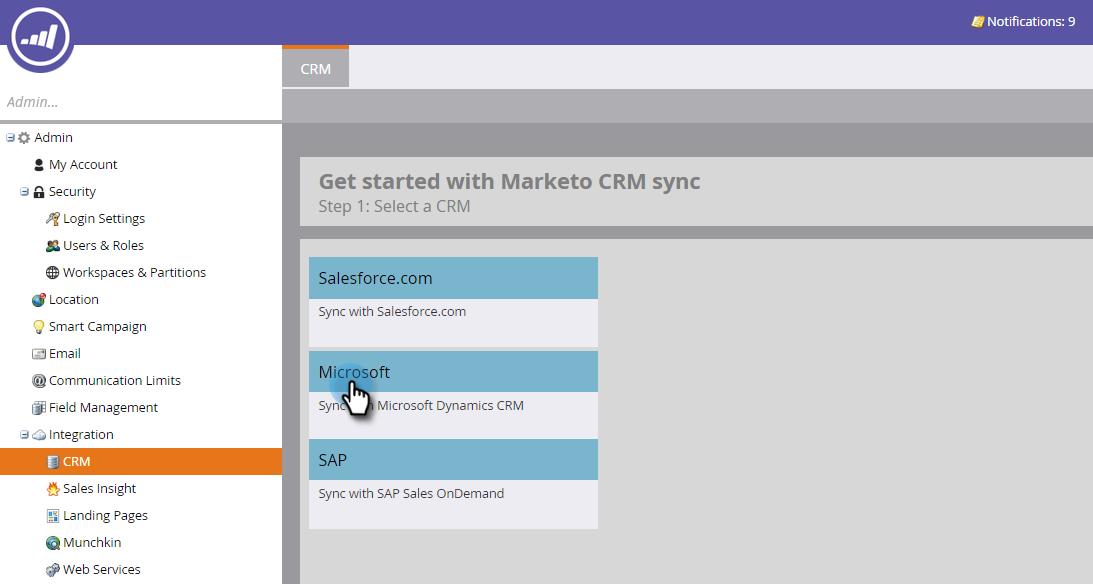Choose the Salesforce.com CRM option
This screenshot has height=584, width=1093.
453,278
